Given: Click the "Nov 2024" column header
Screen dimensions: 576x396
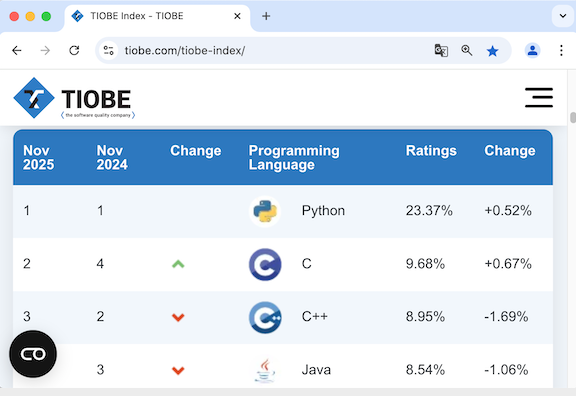Looking at the screenshot, I should (x=112, y=158).
